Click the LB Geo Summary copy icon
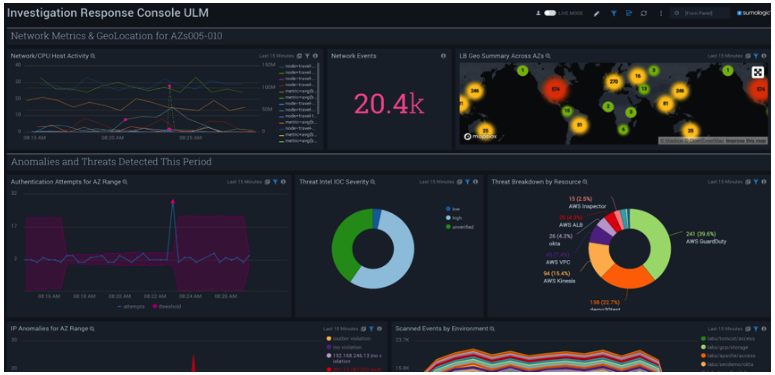The height and width of the screenshot is (375, 775). [x=748, y=56]
